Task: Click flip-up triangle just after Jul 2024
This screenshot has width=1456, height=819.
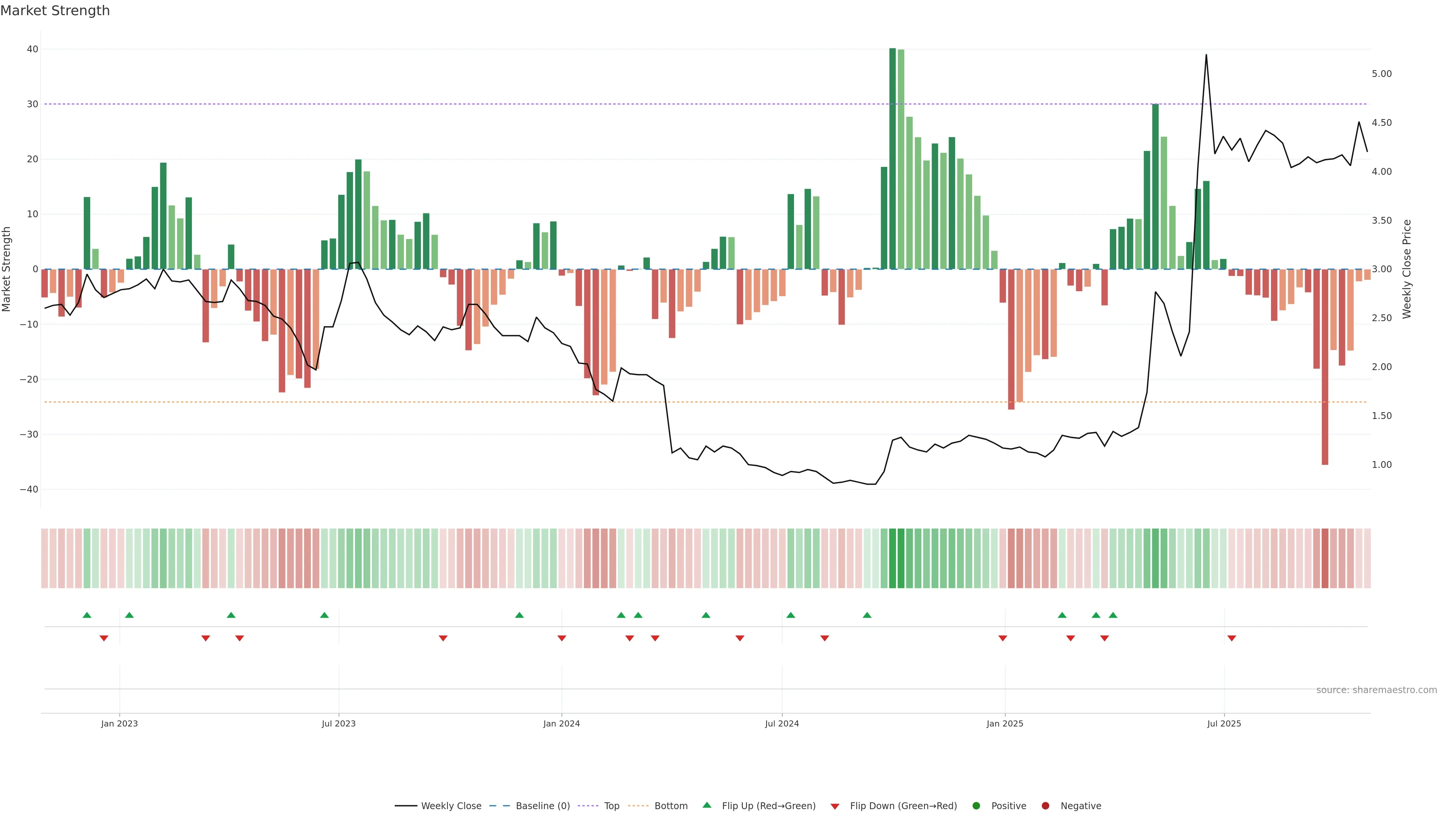Action: (x=791, y=615)
